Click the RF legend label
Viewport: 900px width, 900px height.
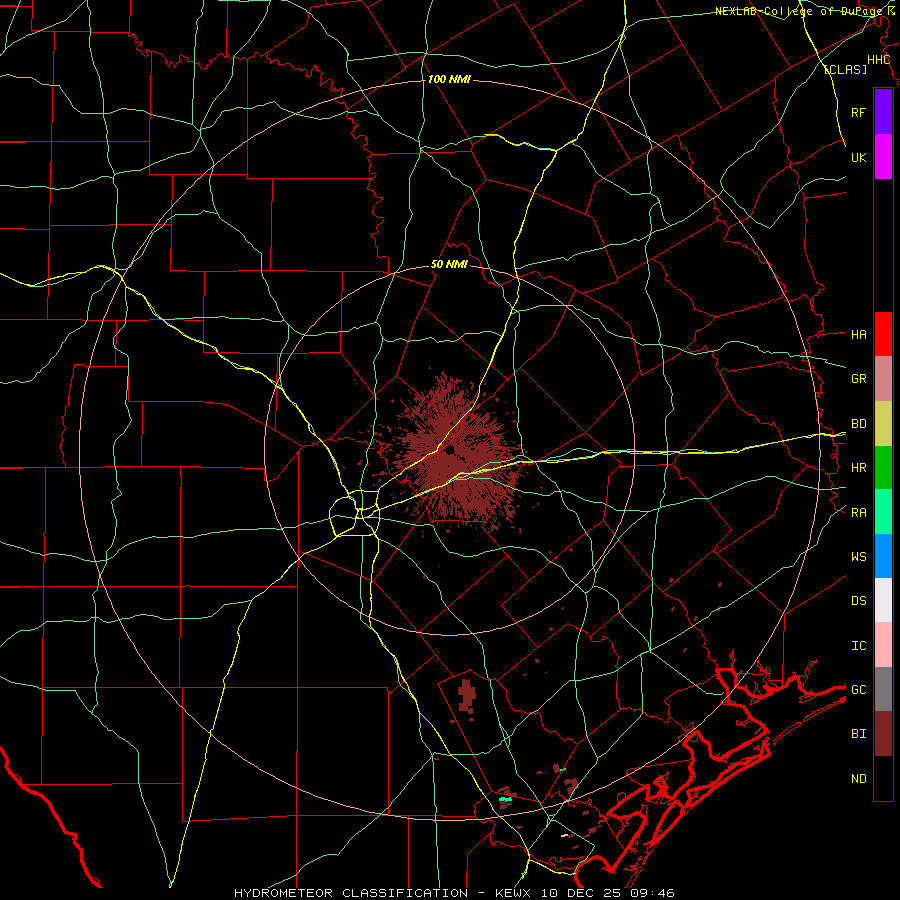click(x=858, y=112)
